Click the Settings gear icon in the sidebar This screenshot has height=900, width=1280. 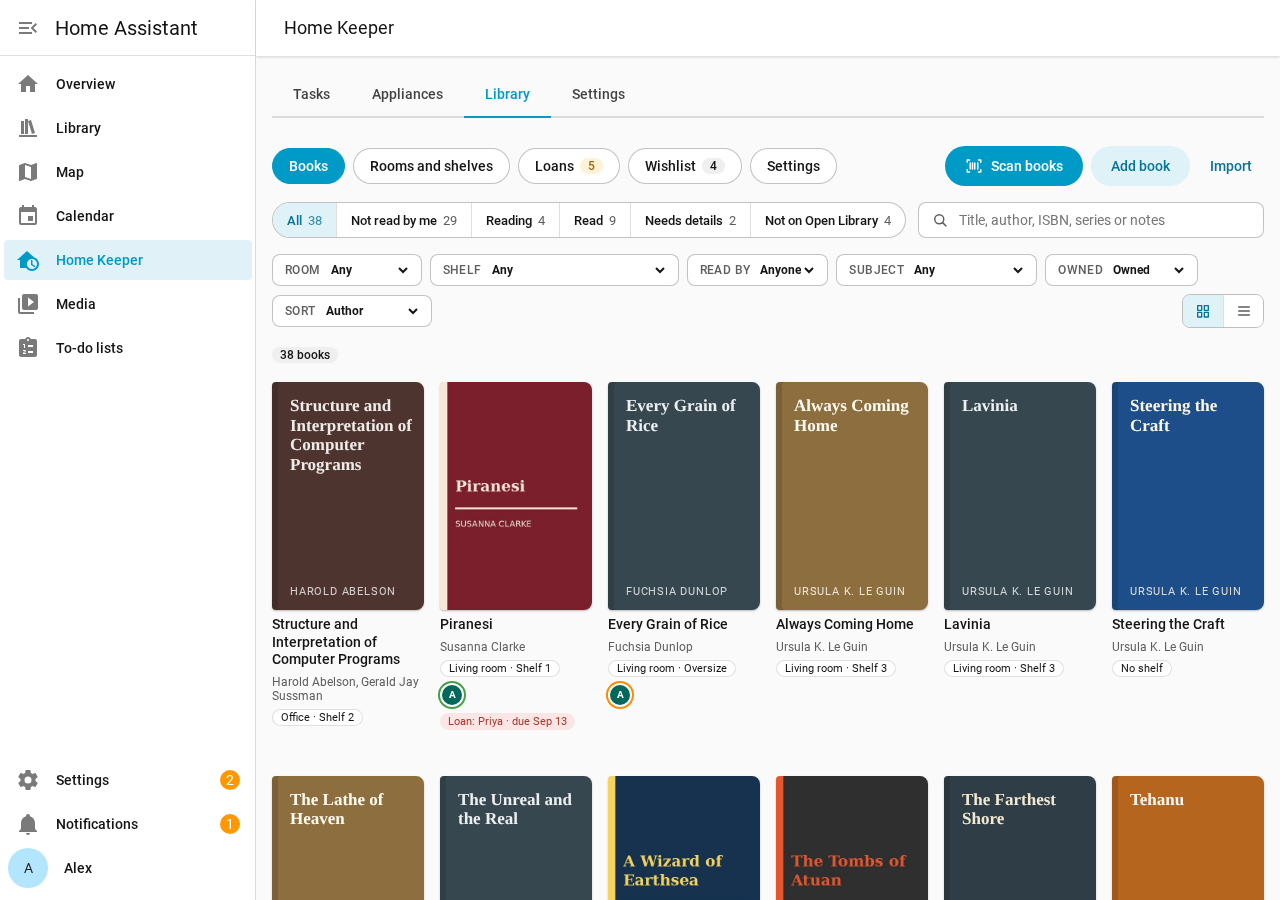[x=28, y=780]
